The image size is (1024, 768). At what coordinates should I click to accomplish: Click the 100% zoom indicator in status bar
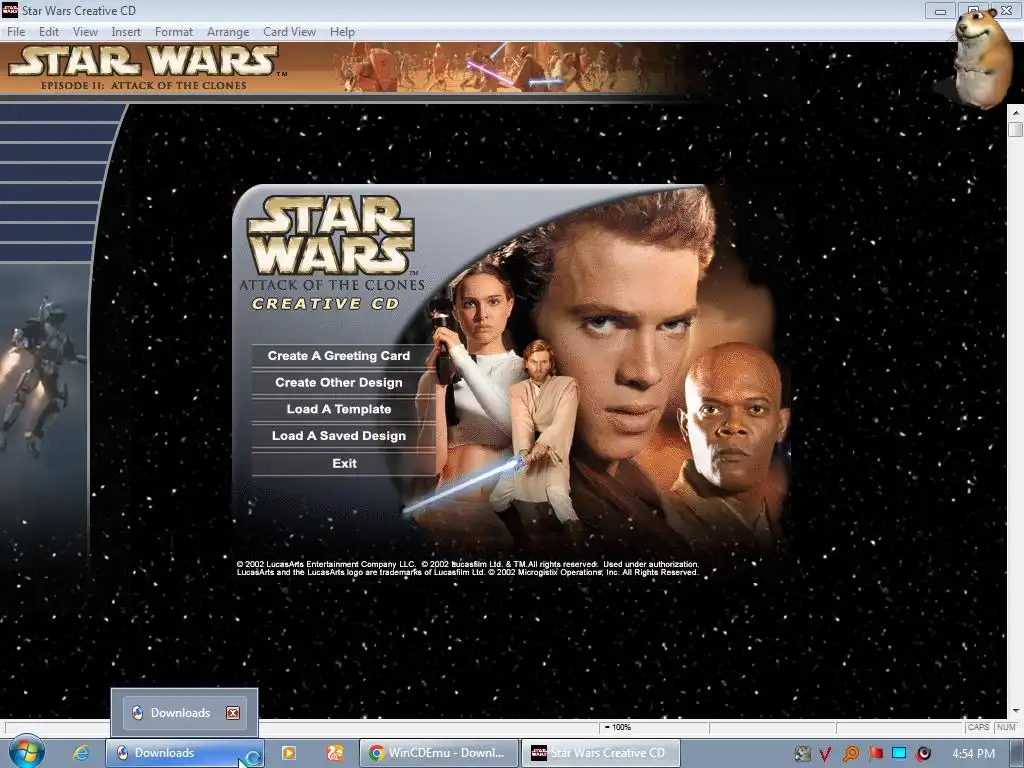click(618, 727)
